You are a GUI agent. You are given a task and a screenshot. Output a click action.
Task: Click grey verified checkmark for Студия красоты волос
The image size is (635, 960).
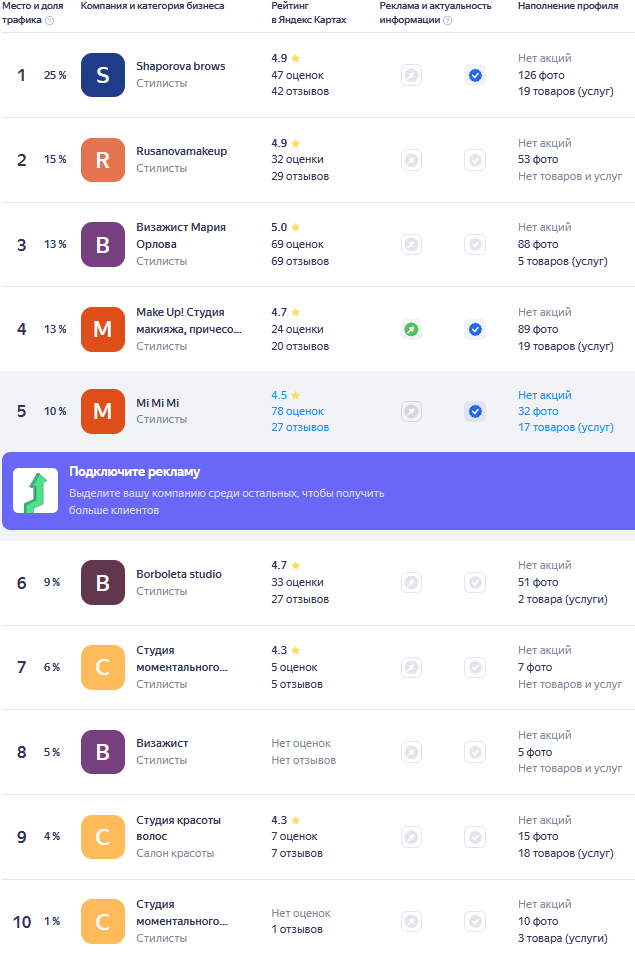(475, 837)
